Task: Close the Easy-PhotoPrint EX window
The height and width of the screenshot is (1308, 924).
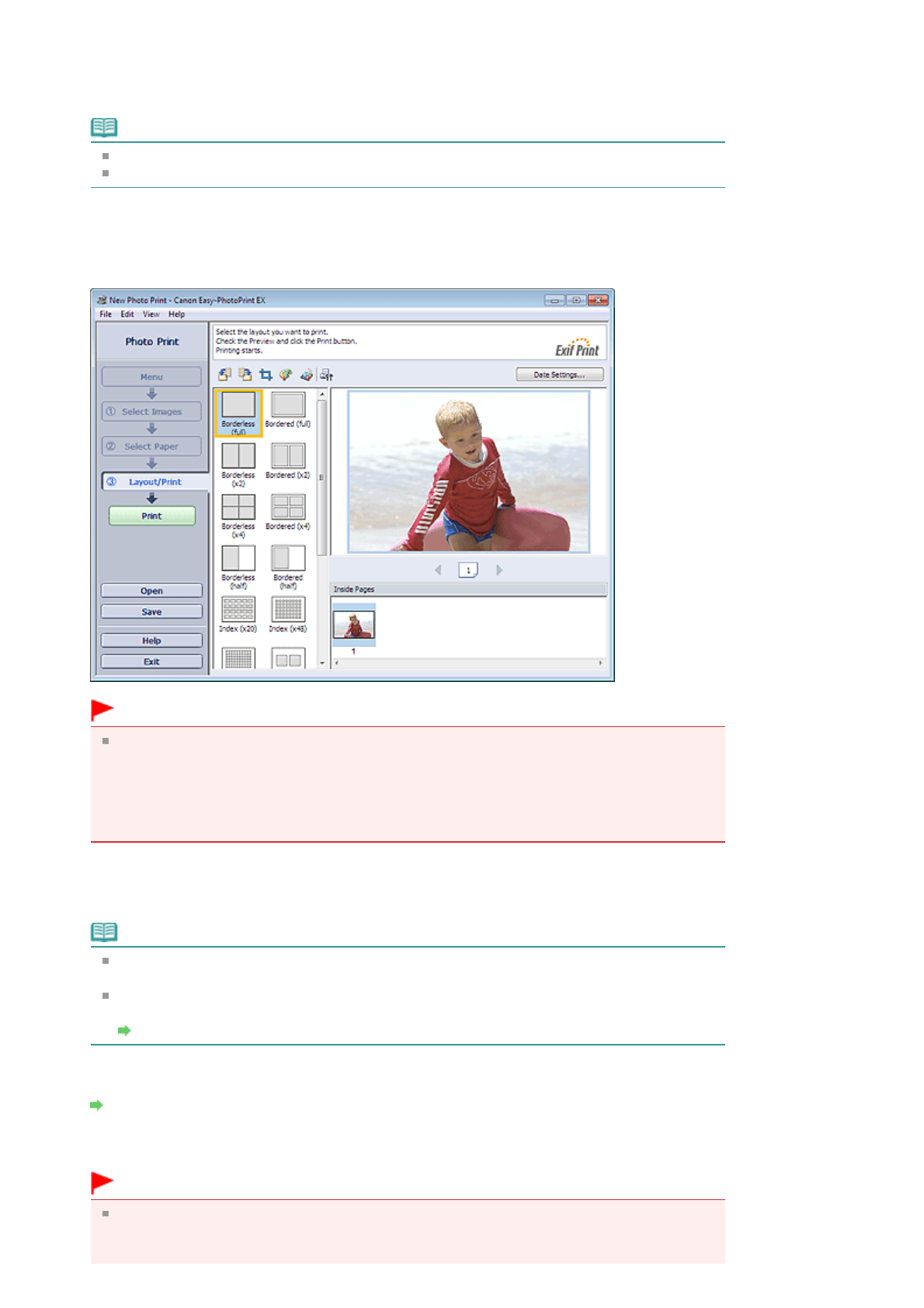Action: click(598, 300)
